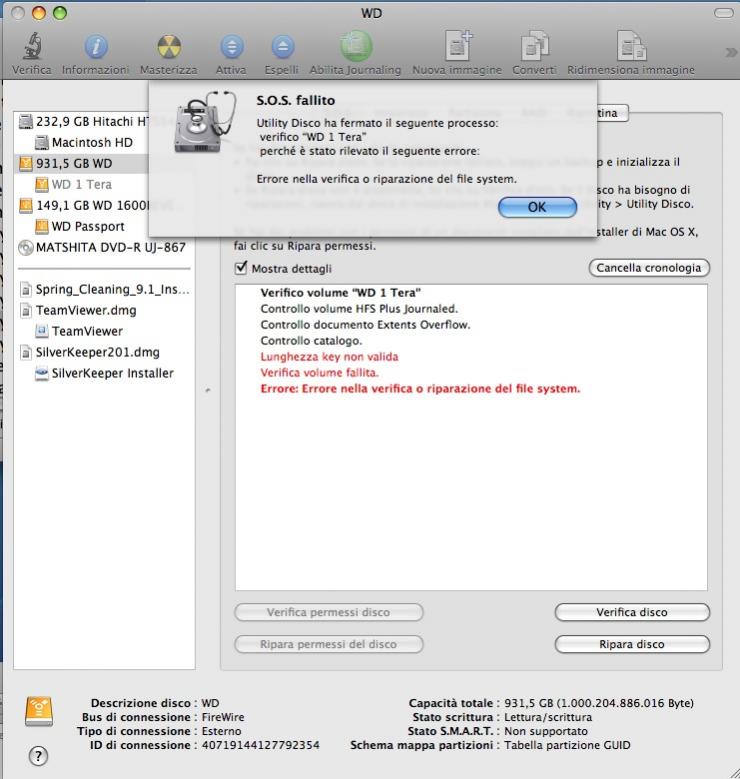Click the Verifica permessi disco button

click(x=329, y=612)
